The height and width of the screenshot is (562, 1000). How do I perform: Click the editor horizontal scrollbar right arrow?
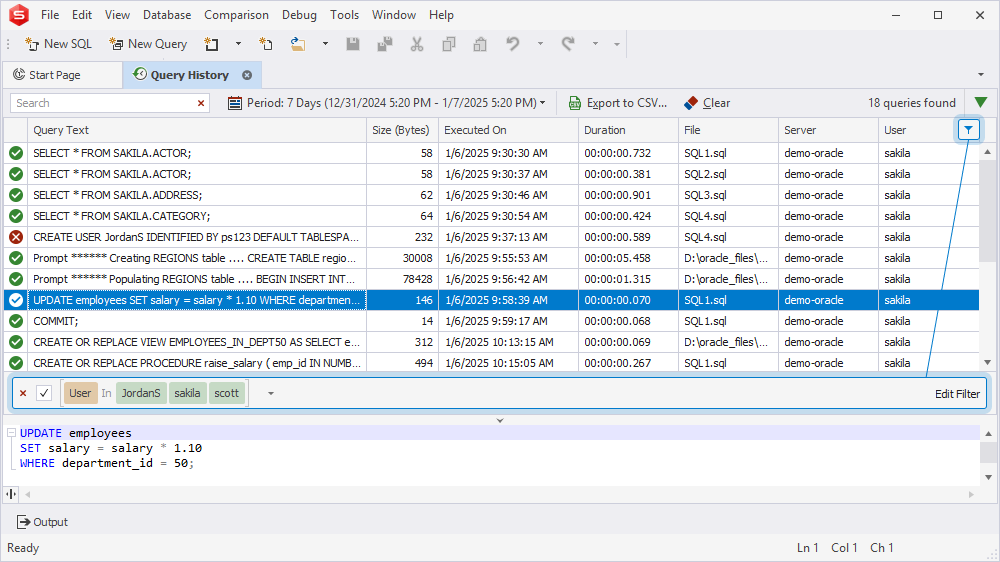click(971, 494)
